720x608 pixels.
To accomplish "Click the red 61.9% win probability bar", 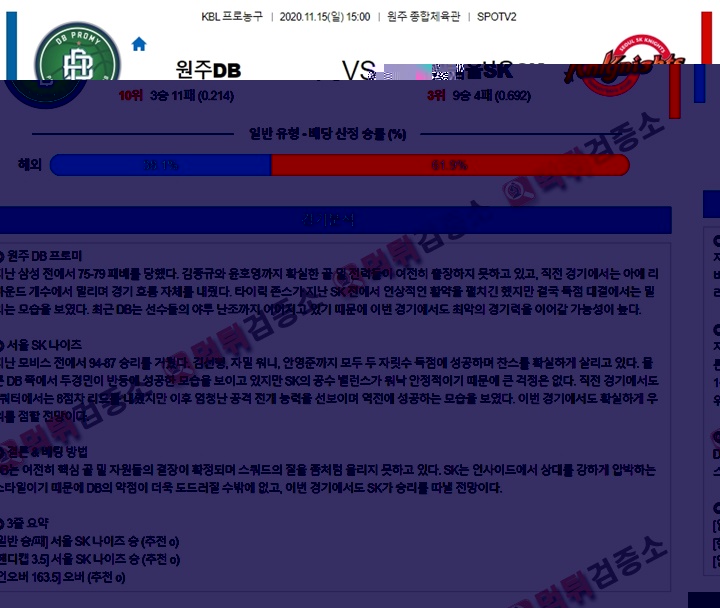I will pos(450,165).
